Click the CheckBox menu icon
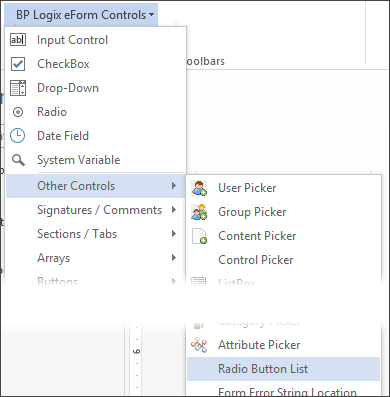 tap(18, 64)
